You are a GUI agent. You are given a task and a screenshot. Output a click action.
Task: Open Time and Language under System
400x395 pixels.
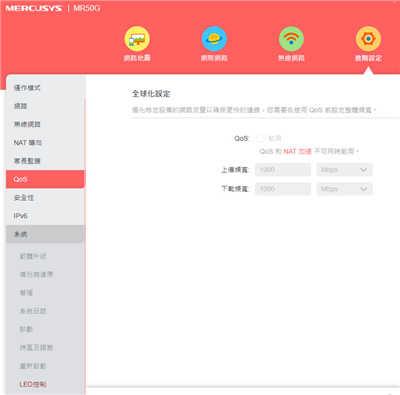pos(36,348)
